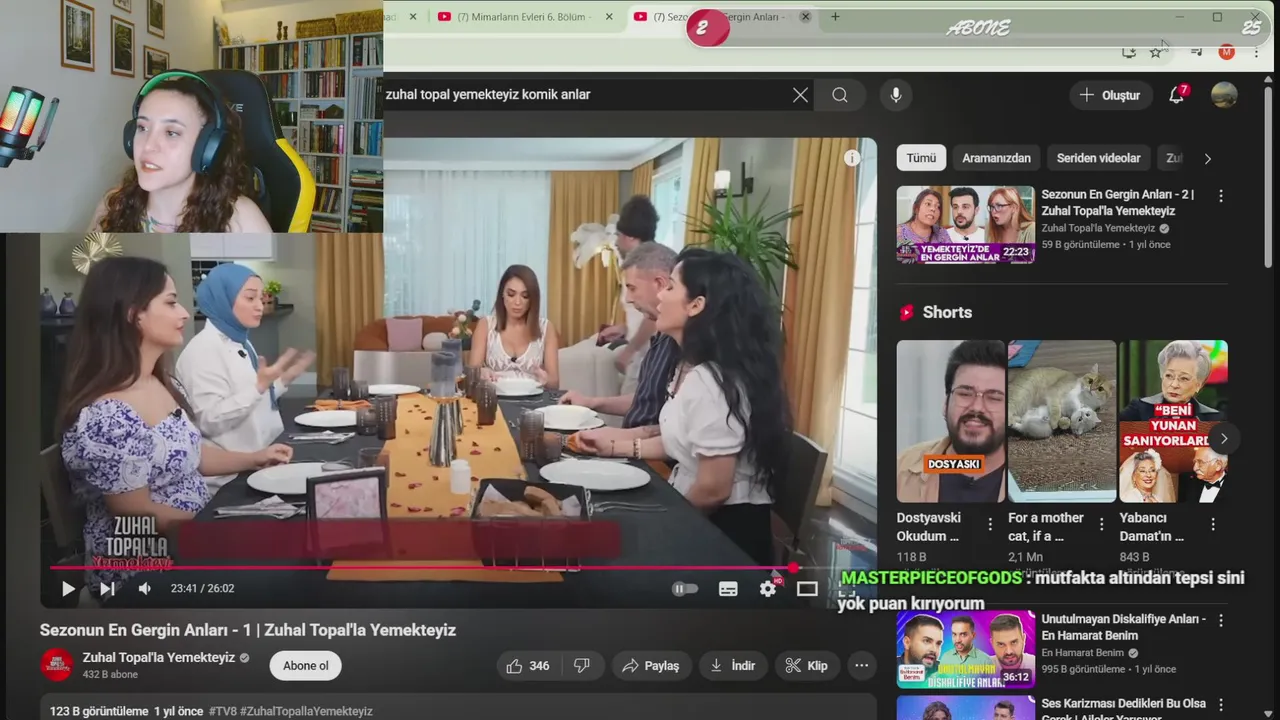Open the Sezonun En Gergin Anları - 2 title
1280x720 pixels.
pyautogui.click(x=1118, y=203)
